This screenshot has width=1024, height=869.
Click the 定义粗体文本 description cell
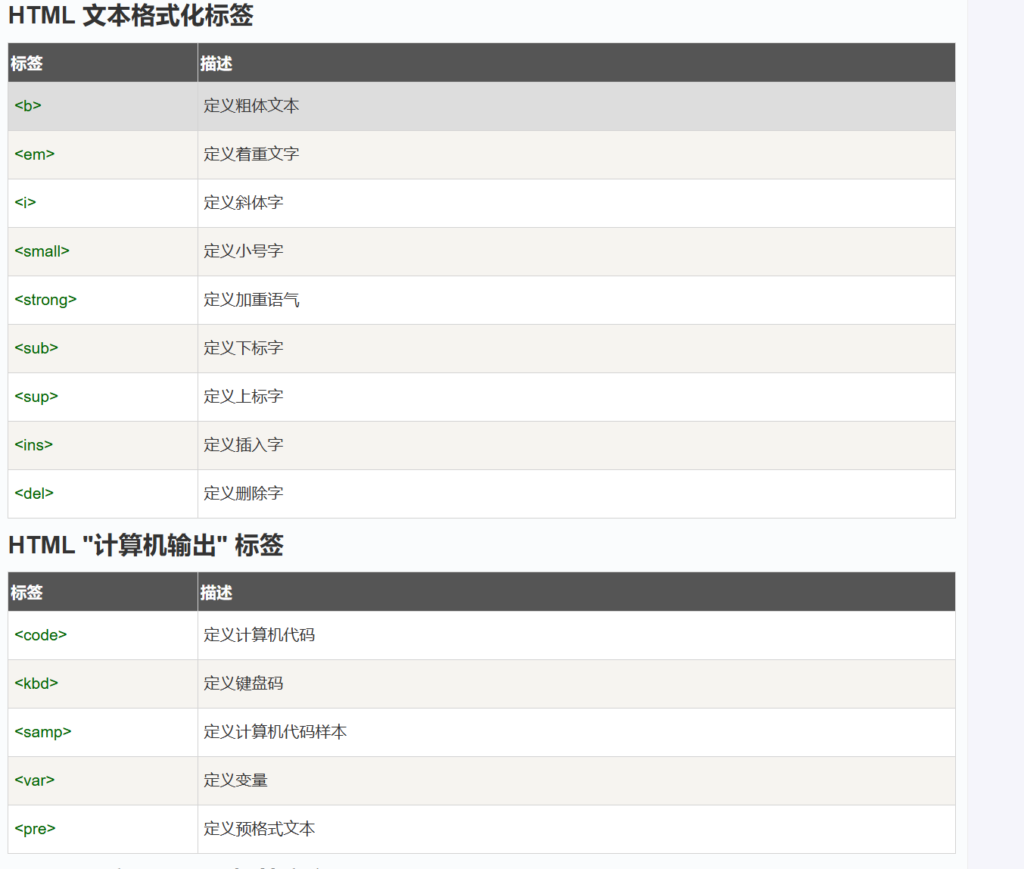[x=251, y=106]
